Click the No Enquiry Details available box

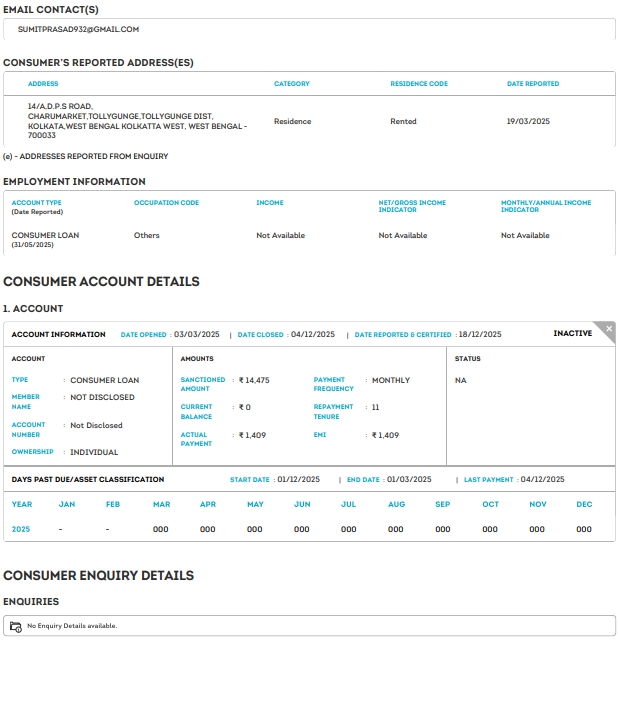pyautogui.click(x=309, y=626)
